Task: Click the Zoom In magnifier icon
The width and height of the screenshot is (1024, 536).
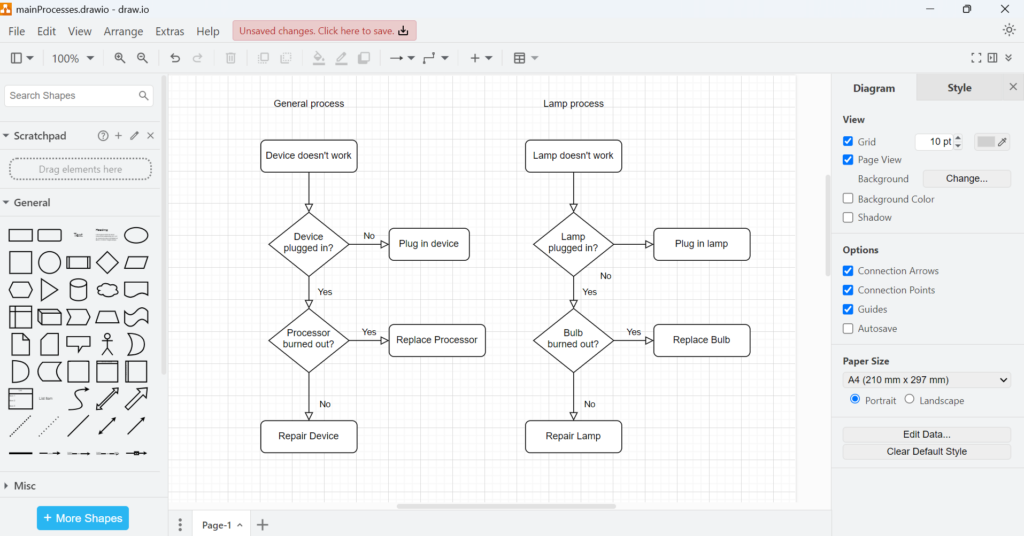Action: point(120,59)
